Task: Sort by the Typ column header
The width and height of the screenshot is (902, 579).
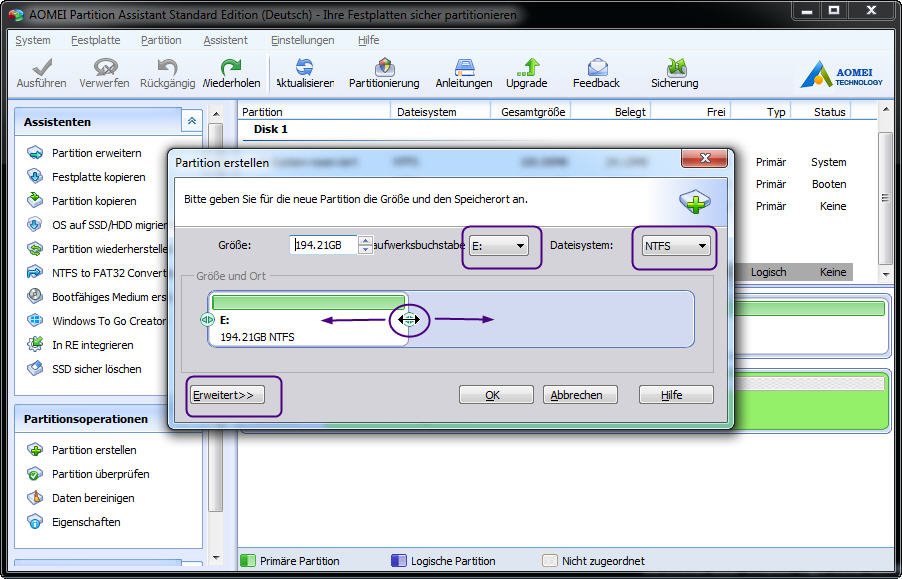Action: (761, 112)
